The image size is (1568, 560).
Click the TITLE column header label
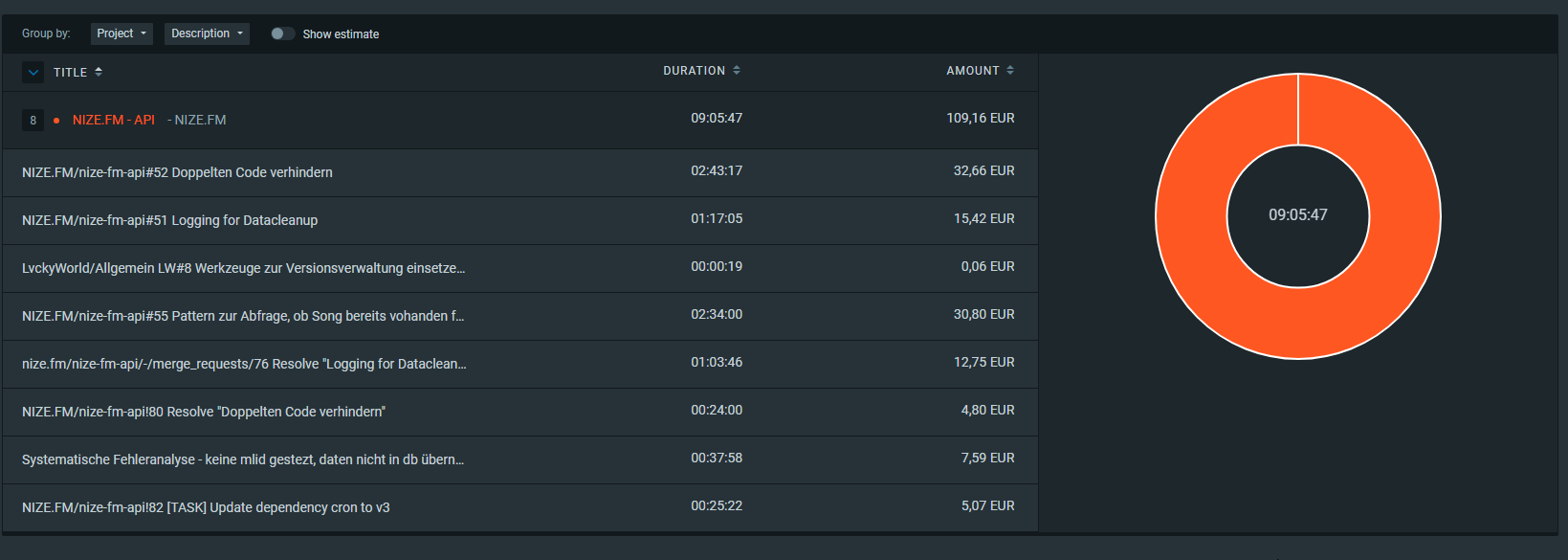point(70,73)
